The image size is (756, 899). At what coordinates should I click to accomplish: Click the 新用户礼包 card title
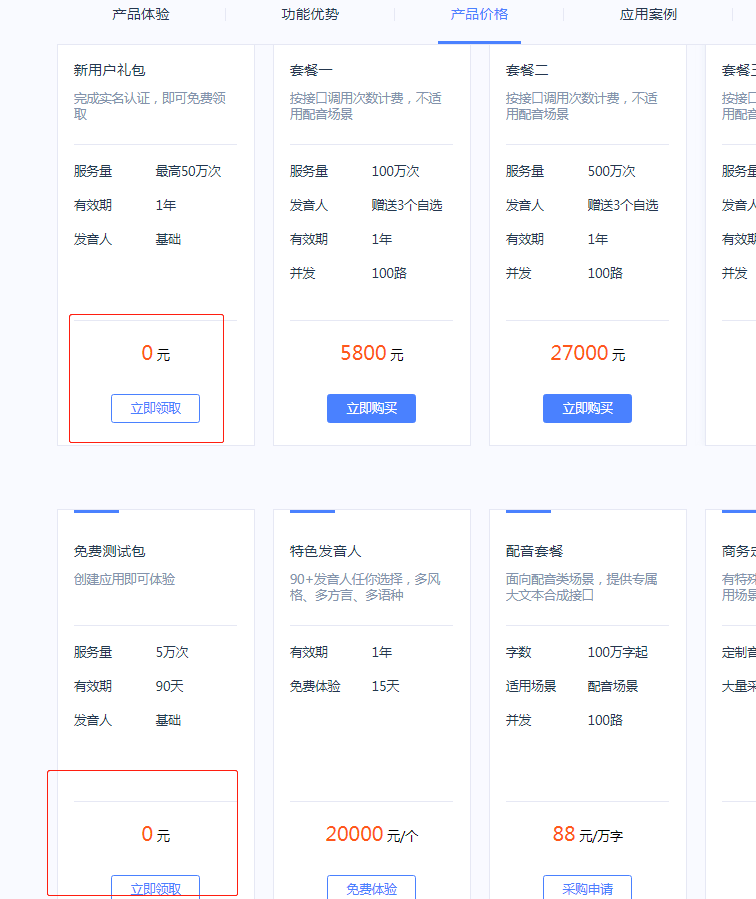tap(109, 70)
